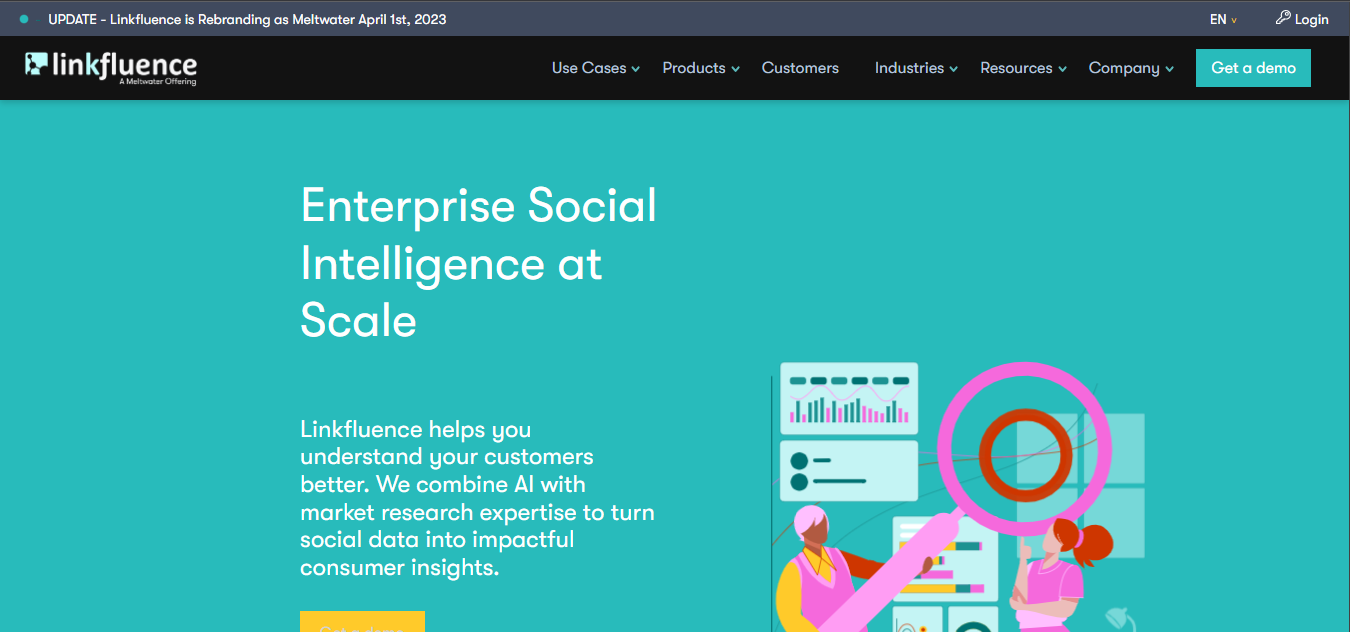The image size is (1350, 632).
Task: Click the Login link
Action: click(x=1311, y=19)
